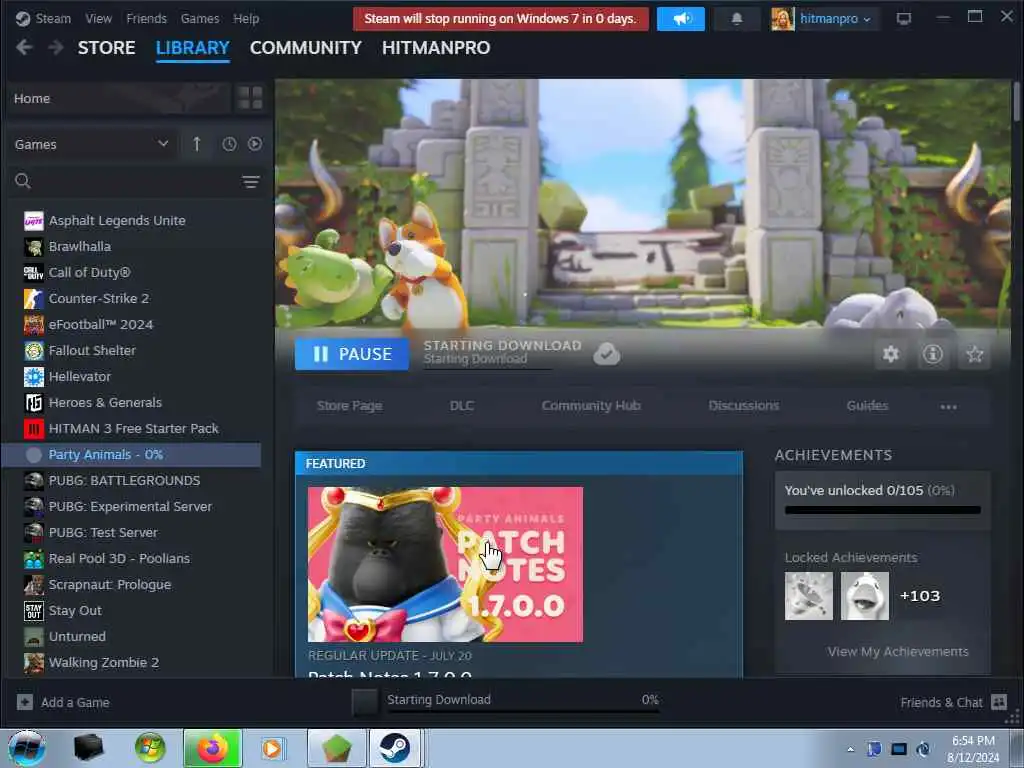Click the cloud status icon
Viewport: 1024px width, 768px height.
[x=607, y=354]
